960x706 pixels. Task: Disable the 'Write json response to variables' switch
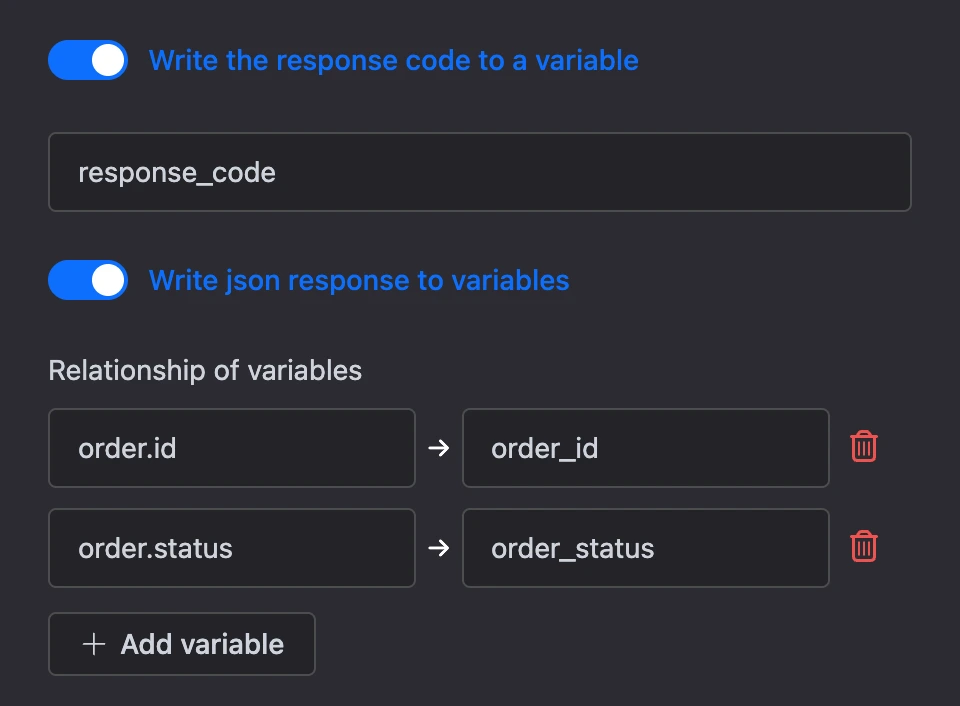88,280
